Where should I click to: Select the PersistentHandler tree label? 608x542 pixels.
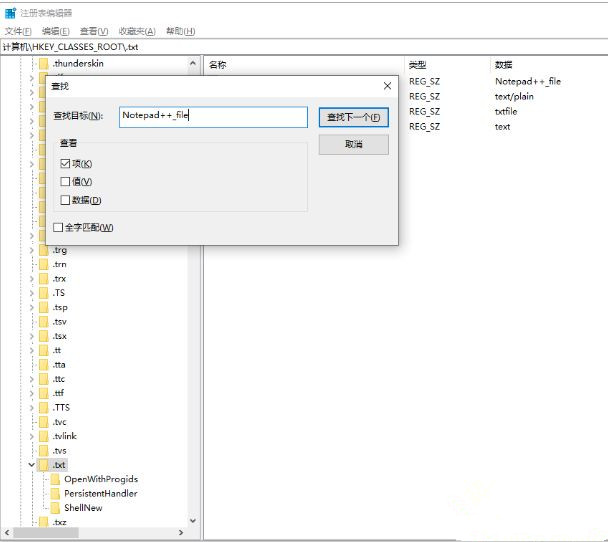point(101,494)
